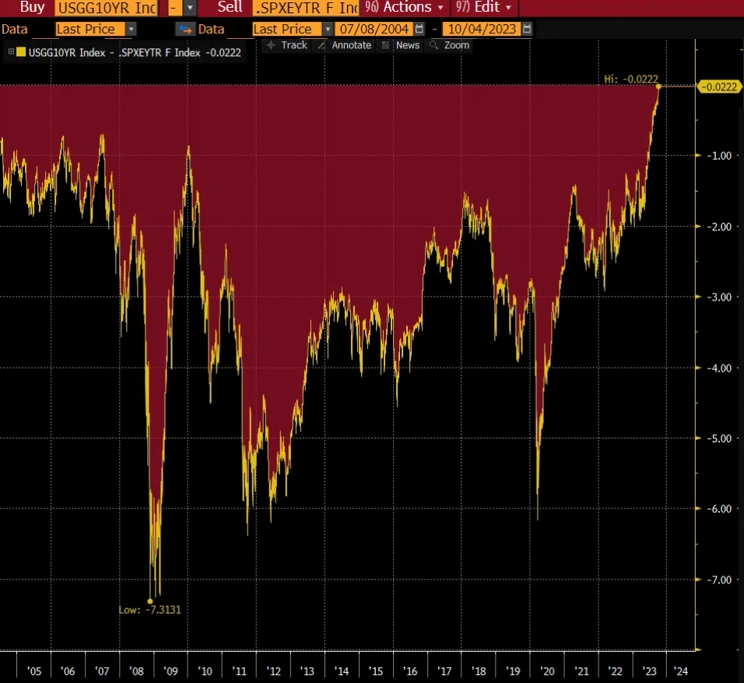
Task: Edit the 10/04/2023 end date
Action: click(x=482, y=29)
